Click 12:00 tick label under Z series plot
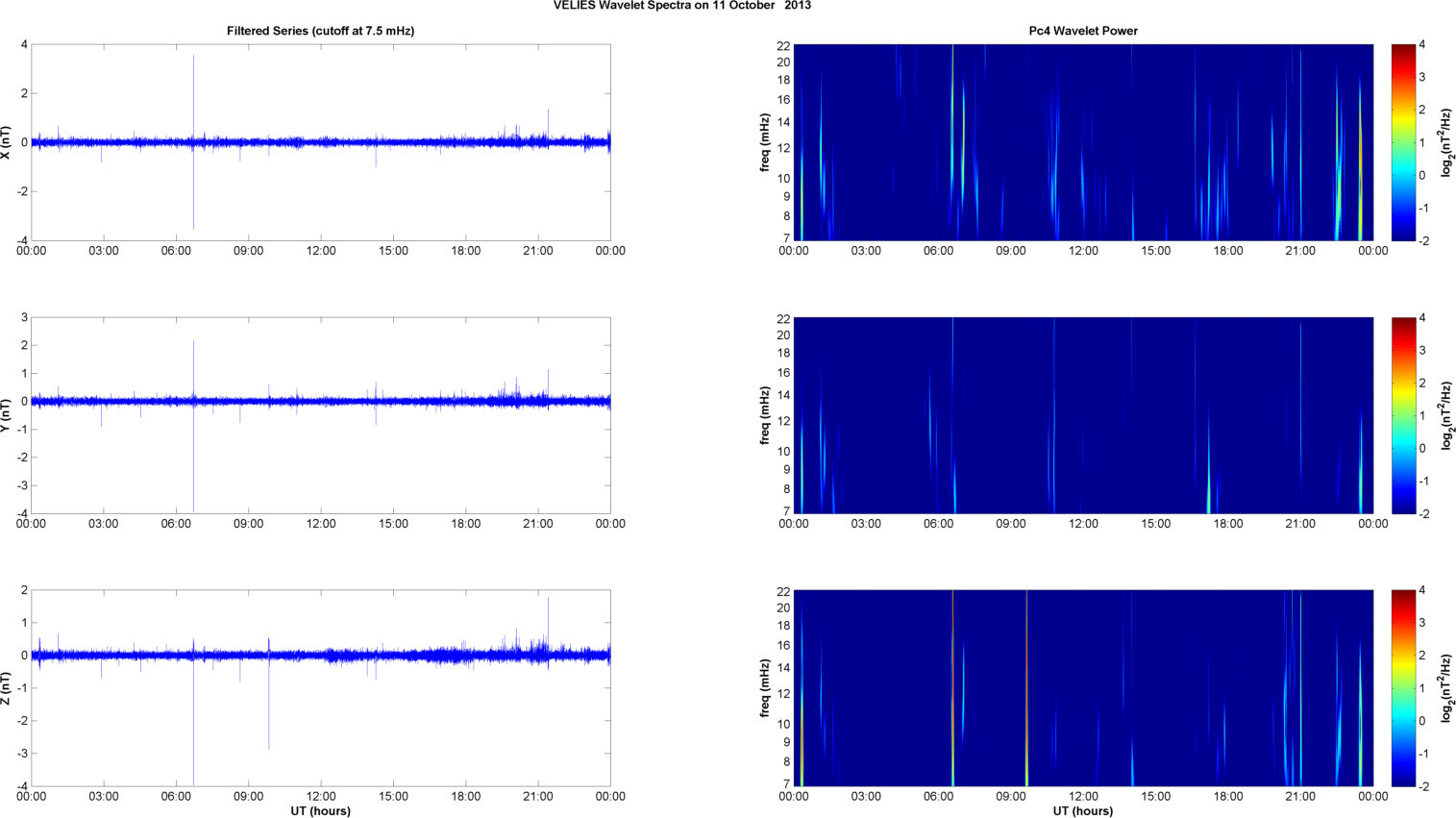 pos(321,796)
